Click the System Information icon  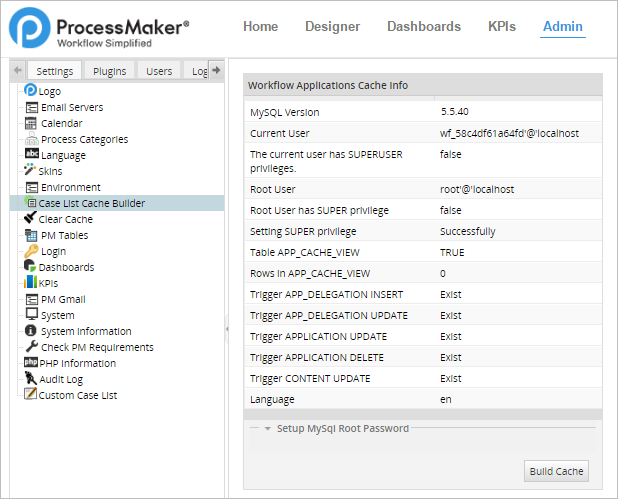[31, 331]
